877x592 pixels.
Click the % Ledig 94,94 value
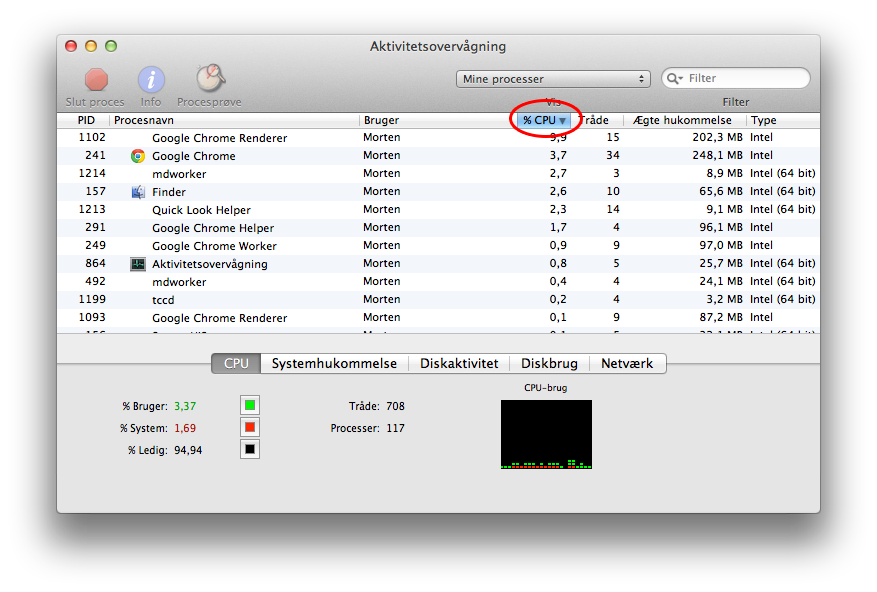[x=188, y=450]
